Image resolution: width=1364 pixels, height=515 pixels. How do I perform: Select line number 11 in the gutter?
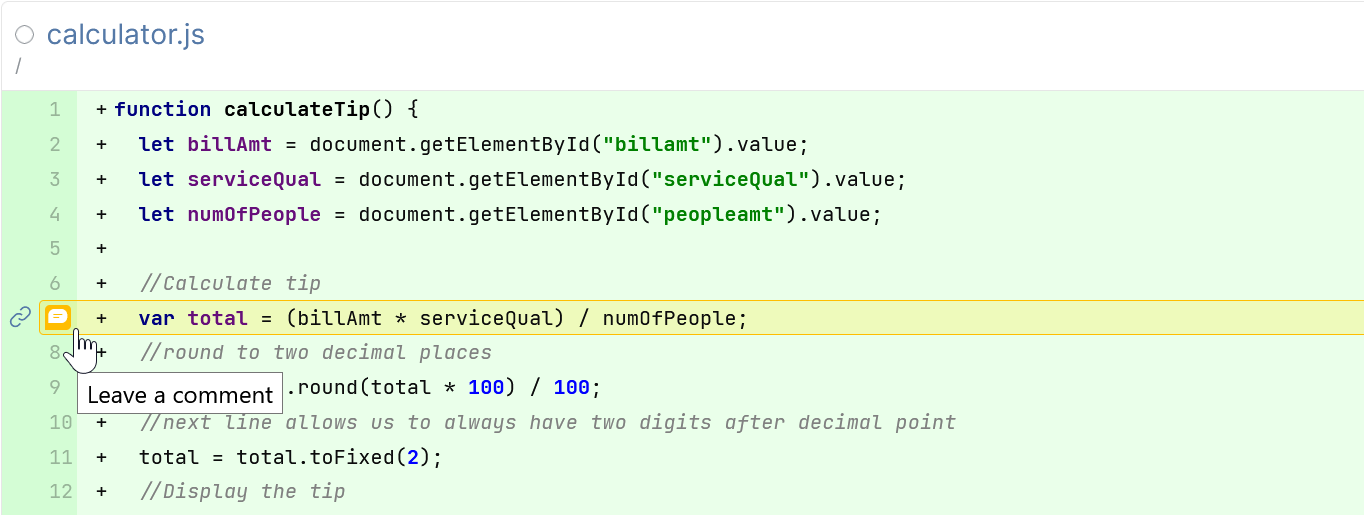62,457
